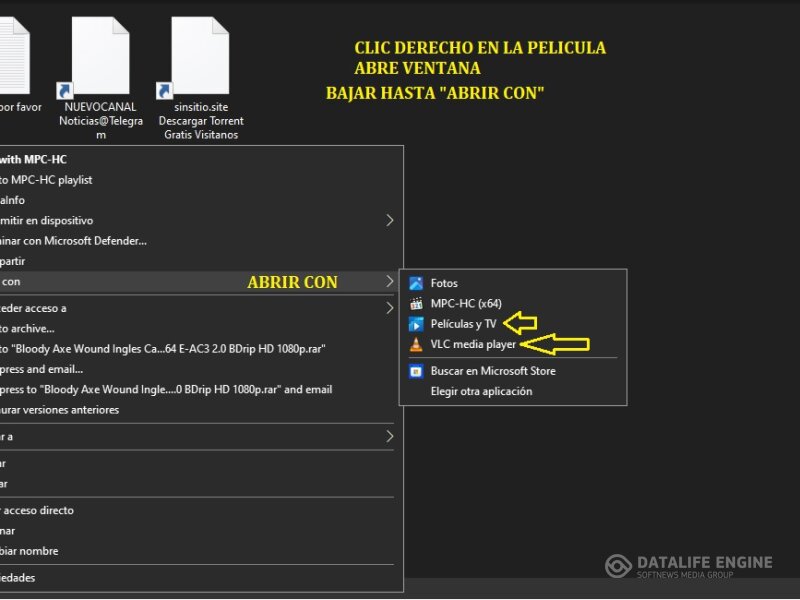The image size is (800, 600).
Task: Expand the 'Enviar a' submenu arrow
Action: point(390,437)
